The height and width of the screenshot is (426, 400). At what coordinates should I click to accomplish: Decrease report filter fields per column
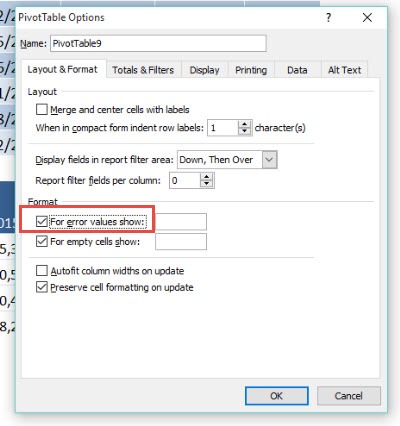point(207,184)
